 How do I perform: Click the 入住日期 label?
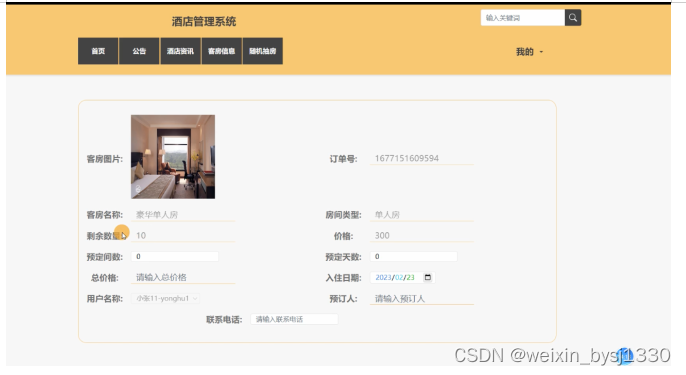(x=343, y=278)
